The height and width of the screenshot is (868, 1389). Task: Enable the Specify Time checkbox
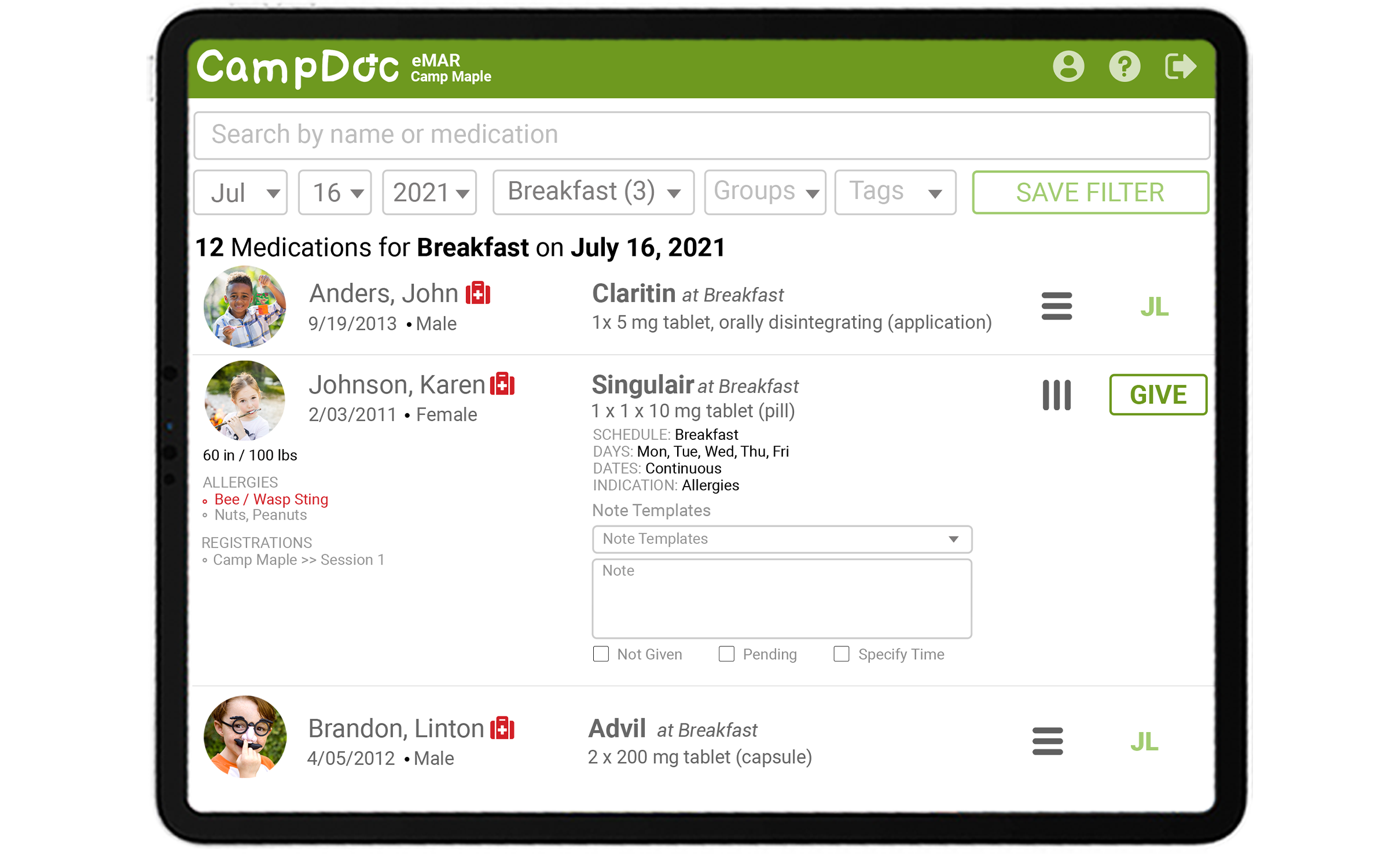[841, 654]
